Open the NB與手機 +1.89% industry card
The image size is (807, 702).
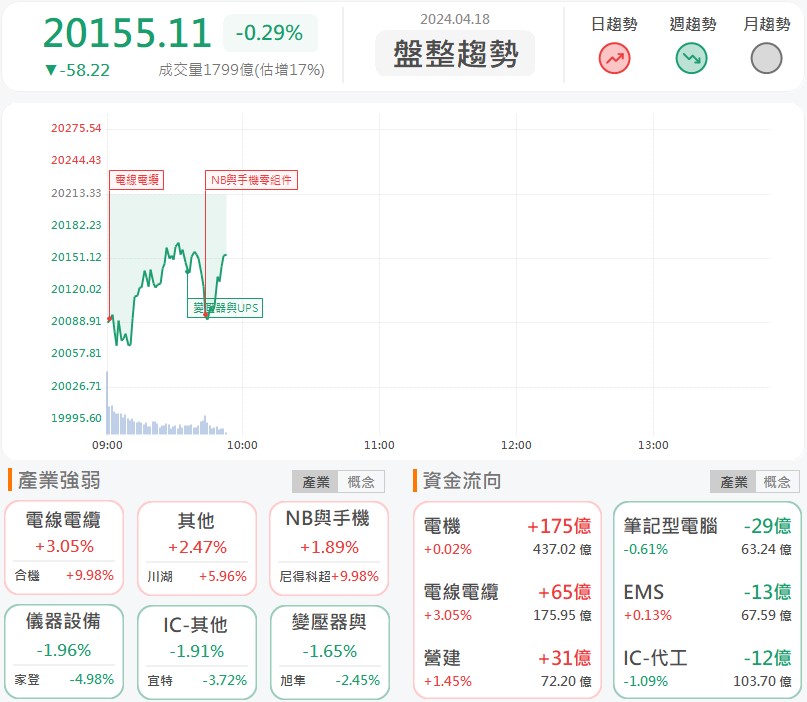pos(329,548)
